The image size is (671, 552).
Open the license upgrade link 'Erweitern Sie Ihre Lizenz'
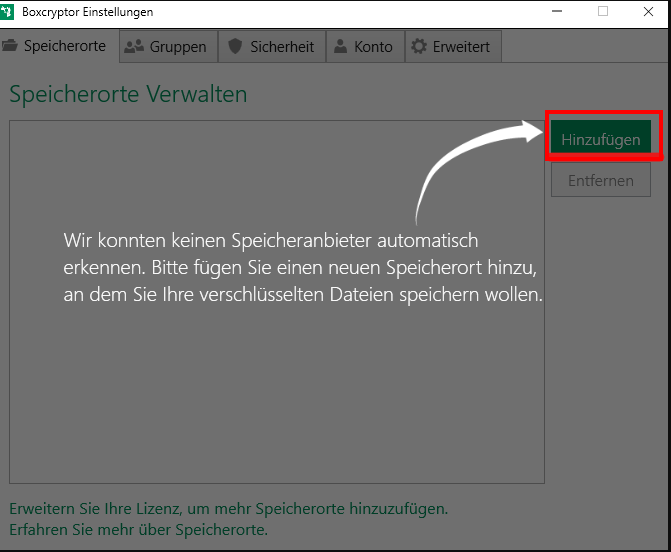229,508
